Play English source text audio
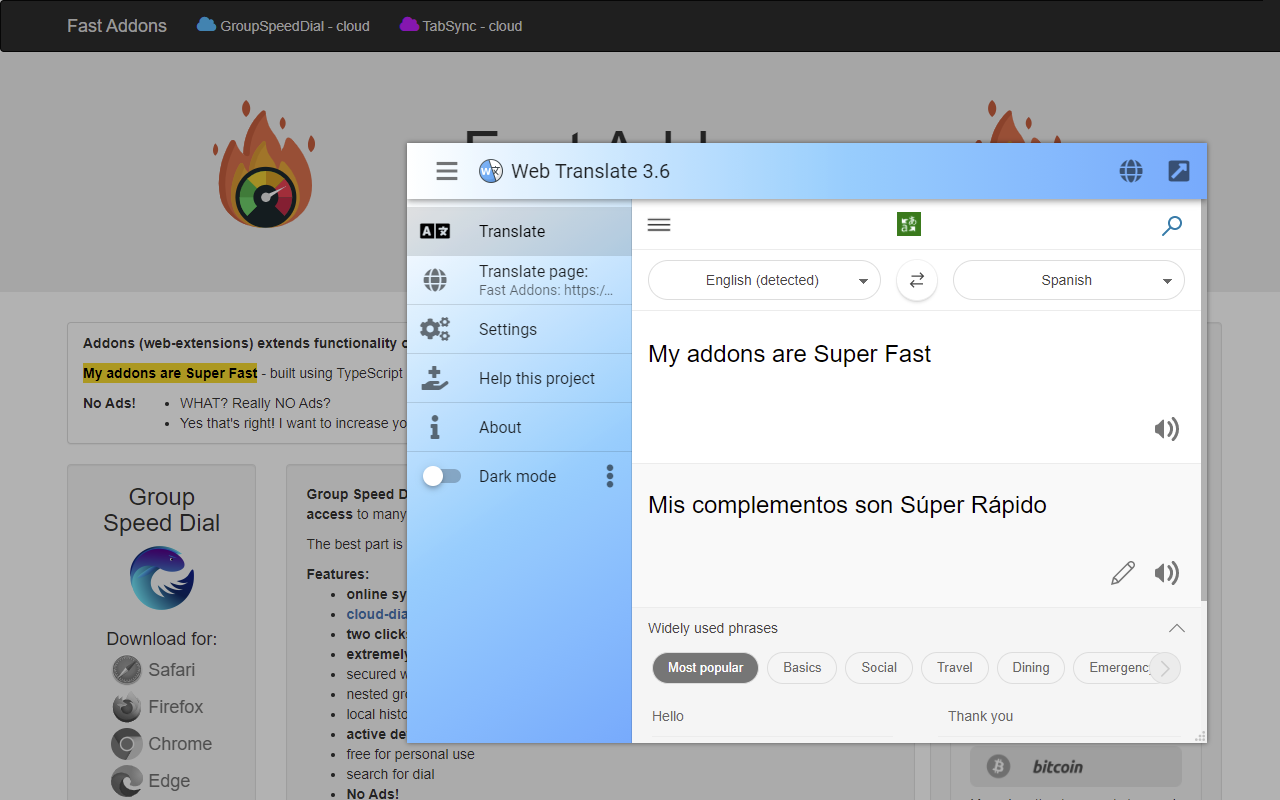The width and height of the screenshot is (1280, 800). (1166, 428)
